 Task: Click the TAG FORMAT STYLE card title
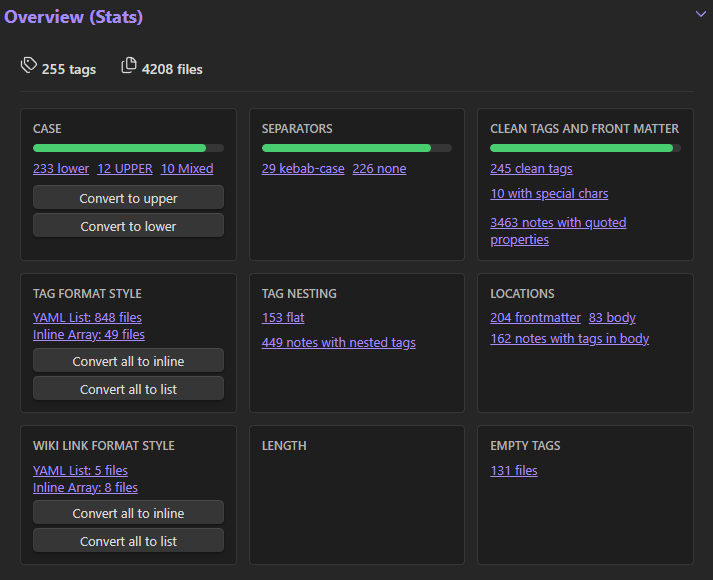coord(87,294)
